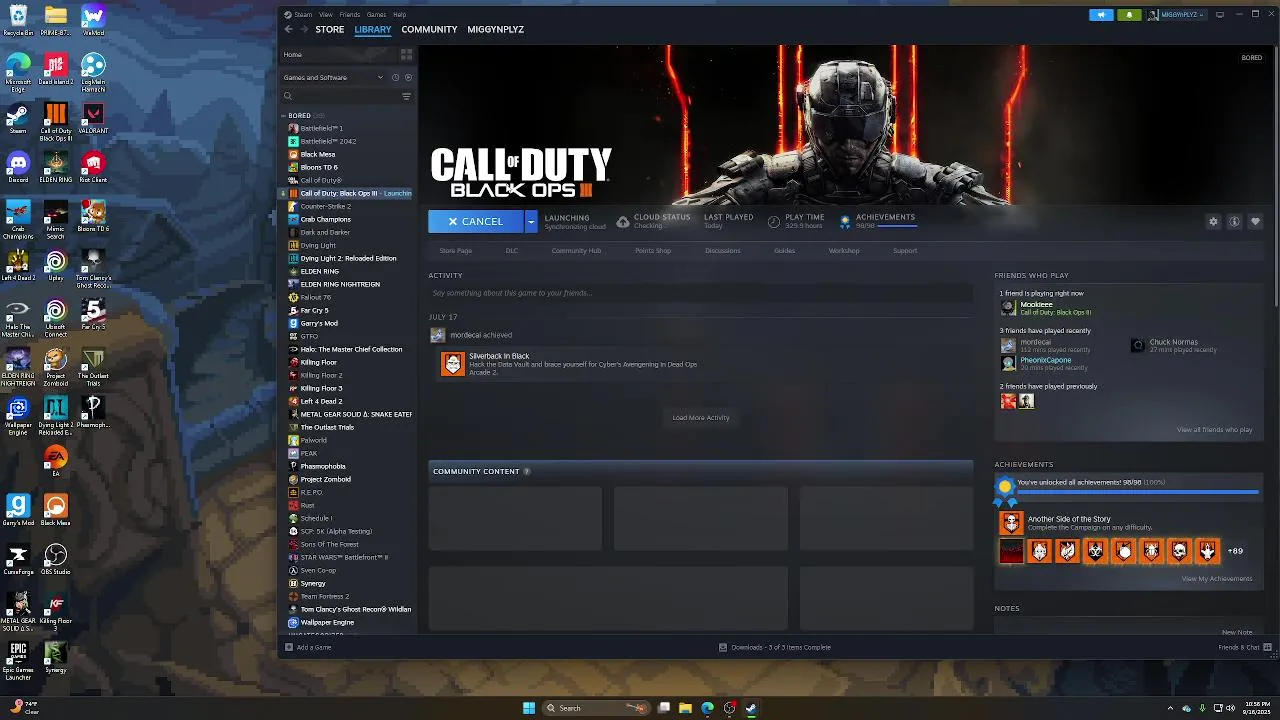Cancel the game launch
This screenshot has width=1280, height=720.
pyautogui.click(x=476, y=222)
